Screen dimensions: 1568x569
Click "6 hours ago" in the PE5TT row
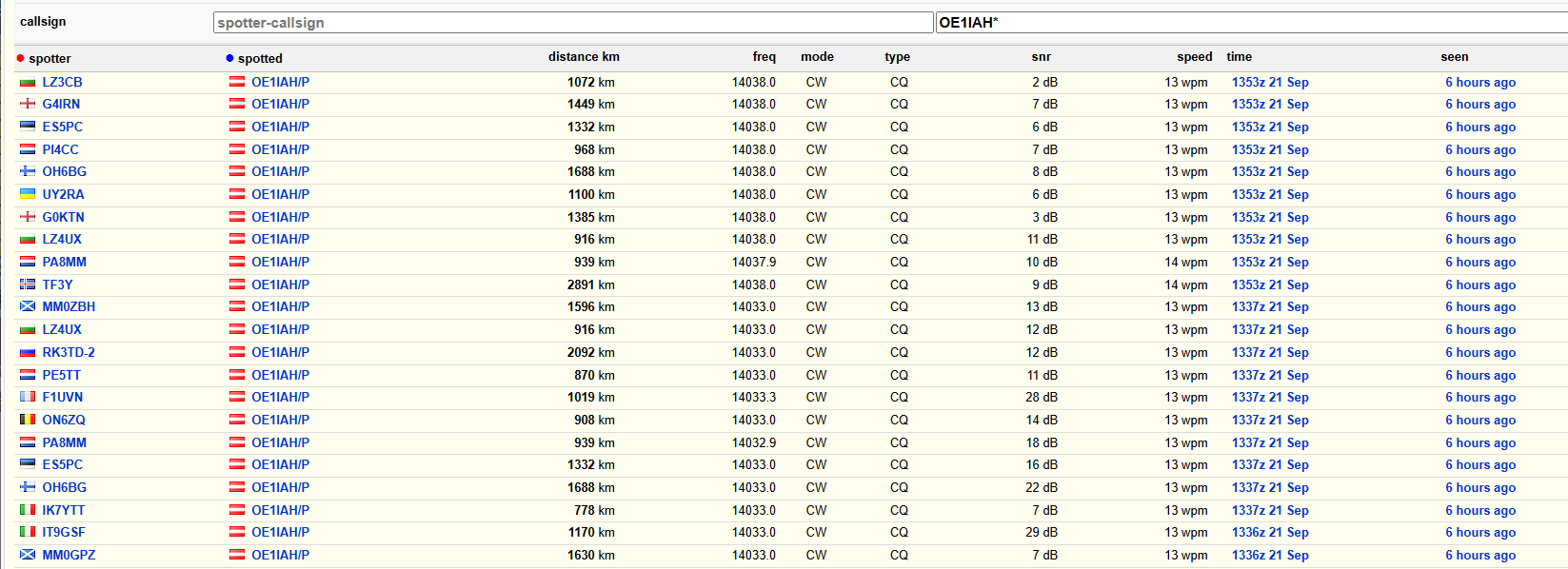pos(1480,375)
